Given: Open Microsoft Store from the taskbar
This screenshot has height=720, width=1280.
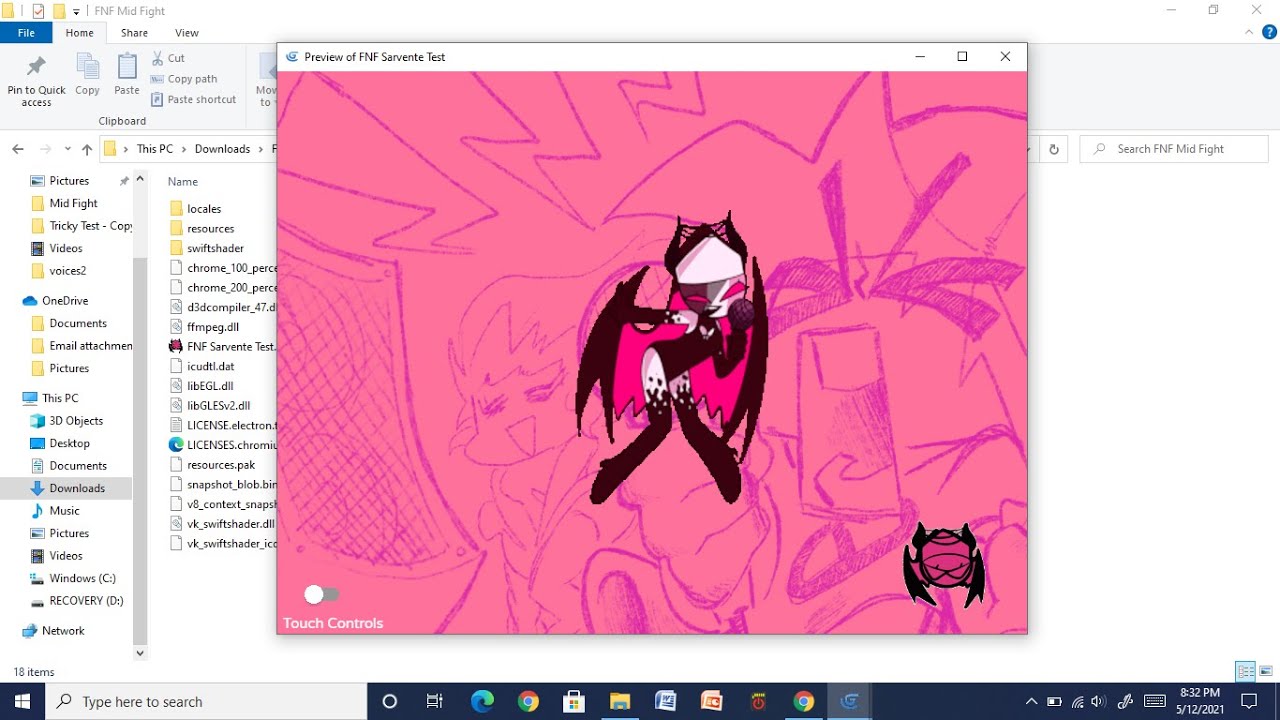Looking at the screenshot, I should [573, 701].
